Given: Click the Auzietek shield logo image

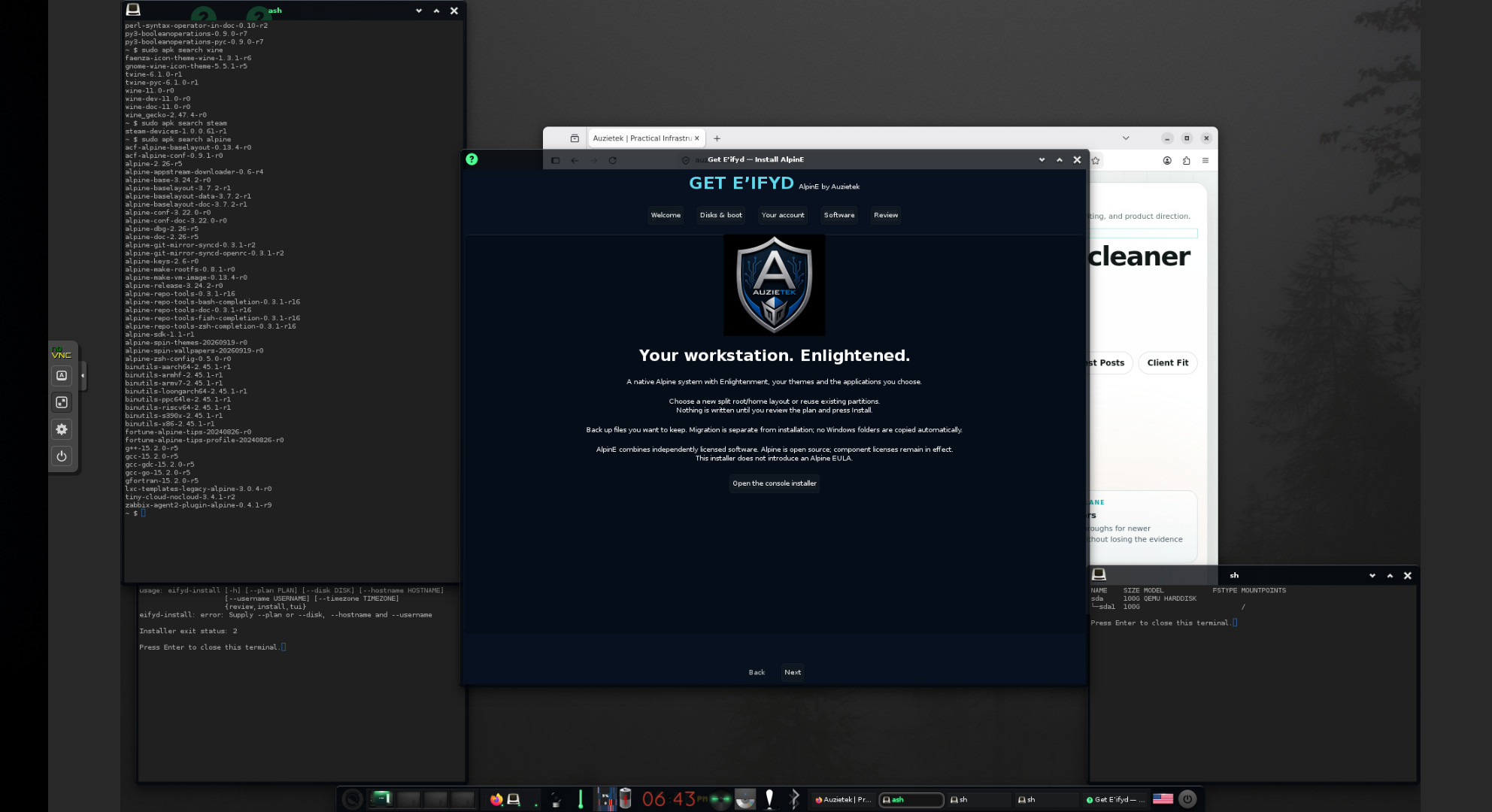Looking at the screenshot, I should point(774,285).
